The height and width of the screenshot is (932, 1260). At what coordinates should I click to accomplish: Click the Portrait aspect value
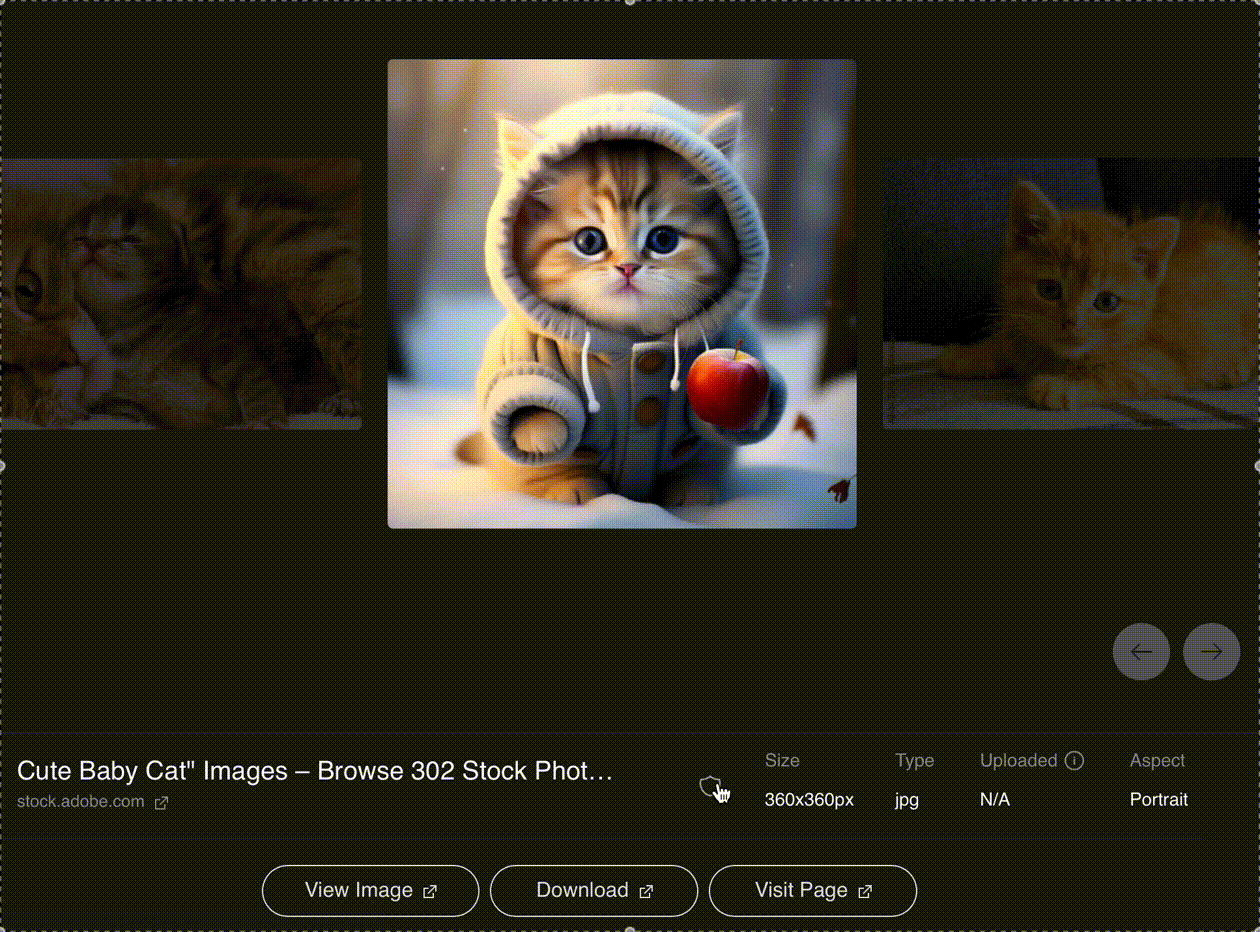1158,799
